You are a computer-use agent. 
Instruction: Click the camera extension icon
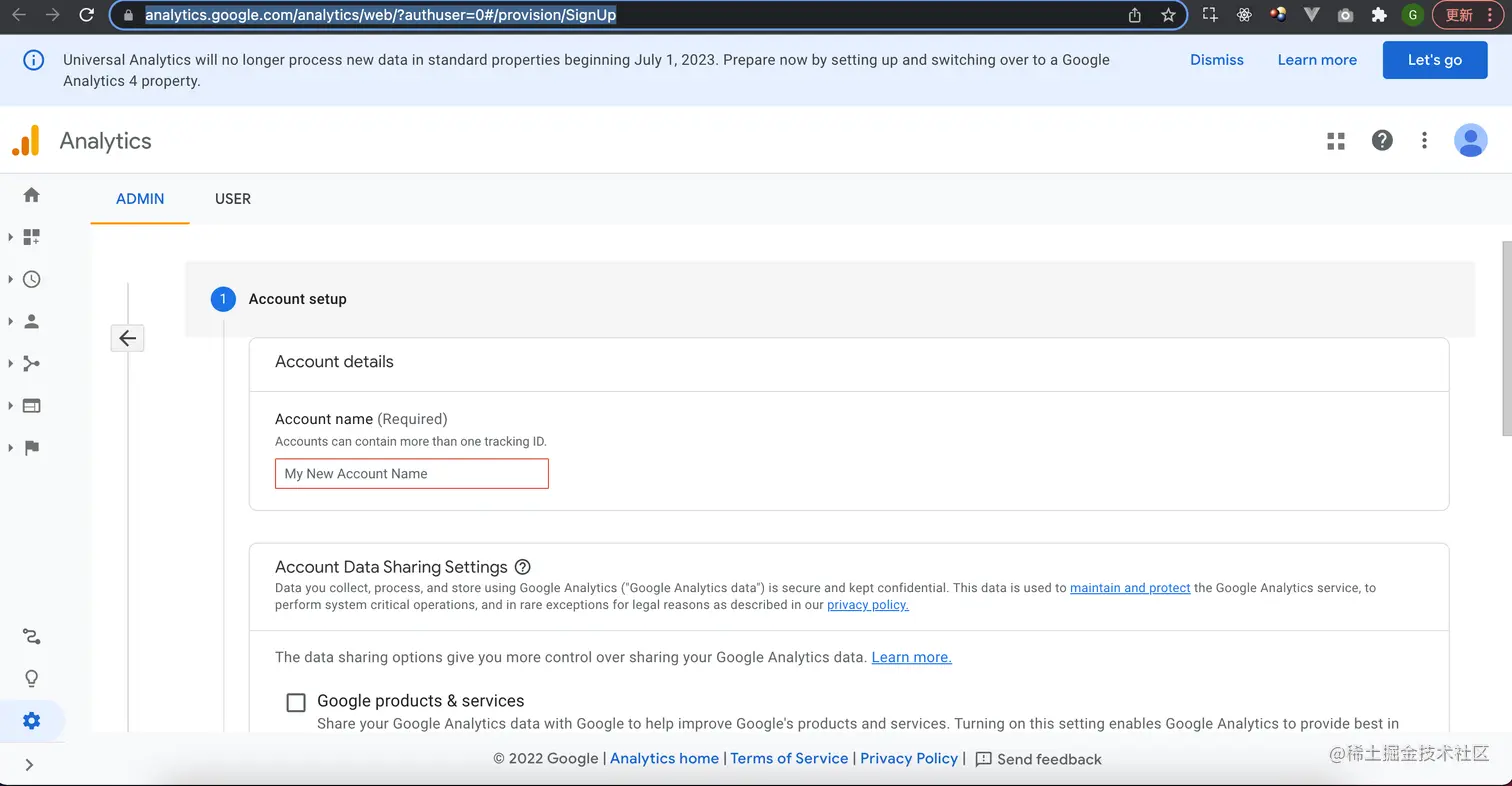point(1346,15)
